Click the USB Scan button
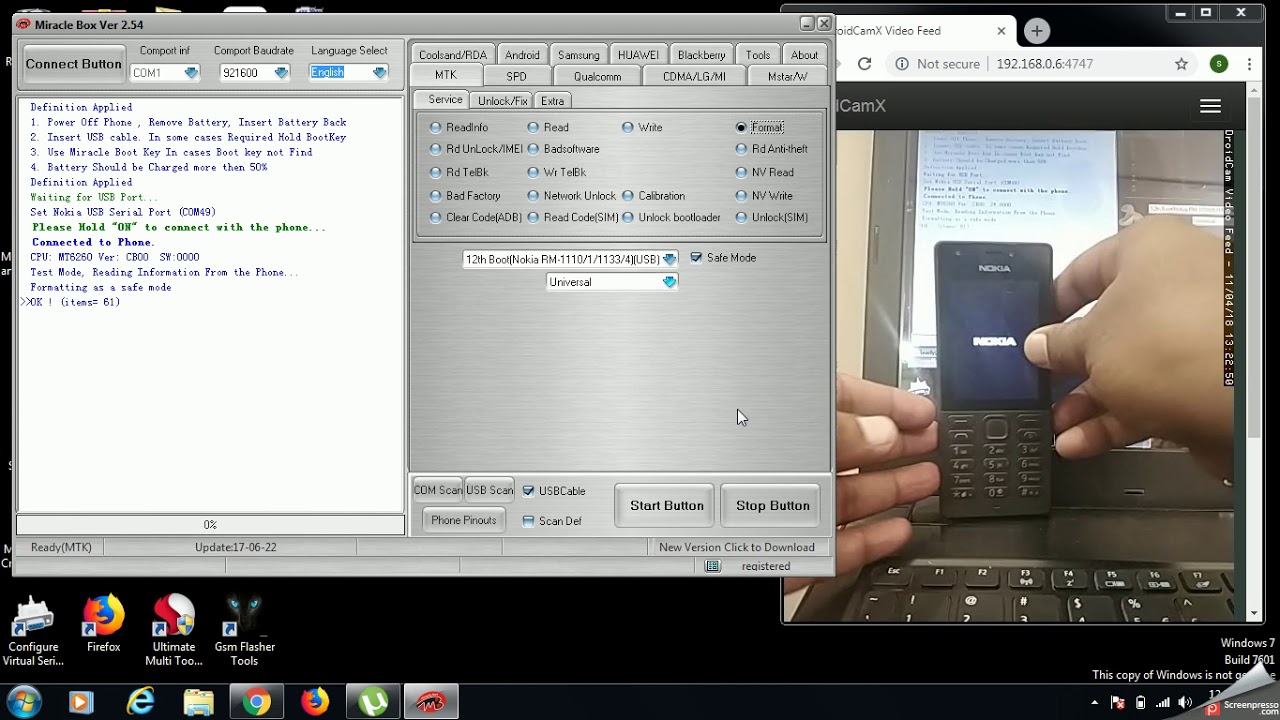Image resolution: width=1280 pixels, height=720 pixels. tap(490, 490)
